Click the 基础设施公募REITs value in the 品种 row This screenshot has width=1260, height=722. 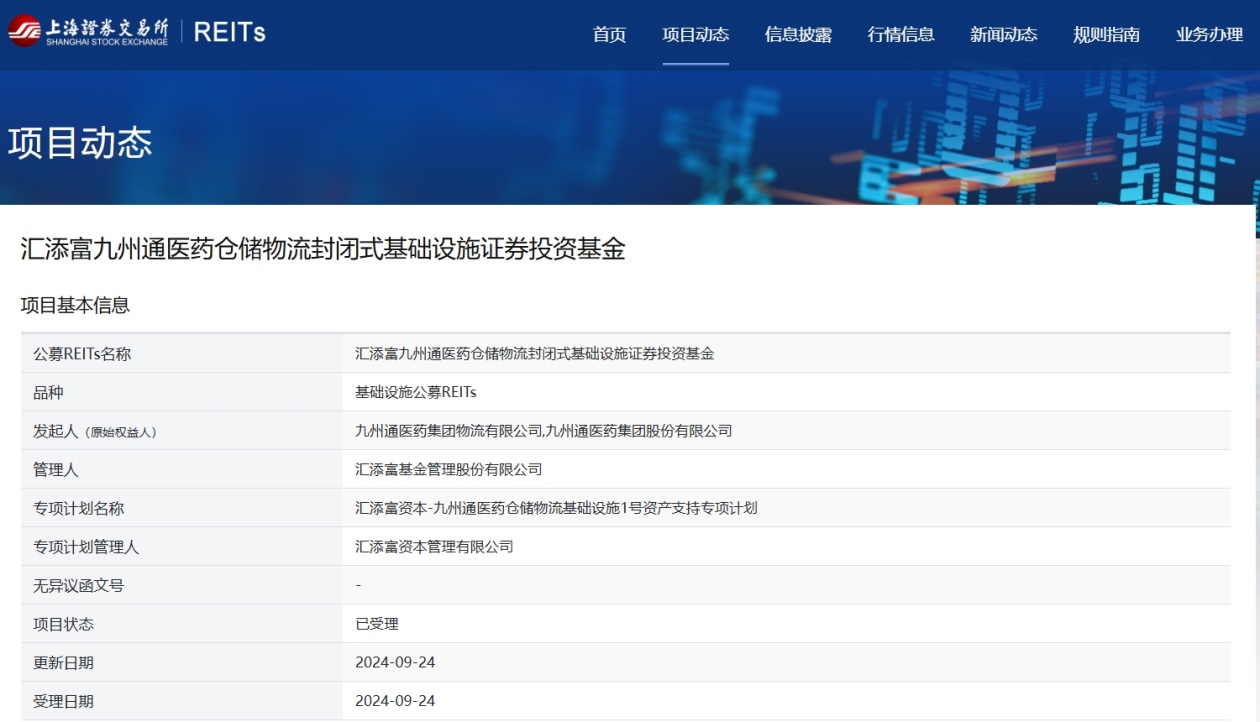416,392
